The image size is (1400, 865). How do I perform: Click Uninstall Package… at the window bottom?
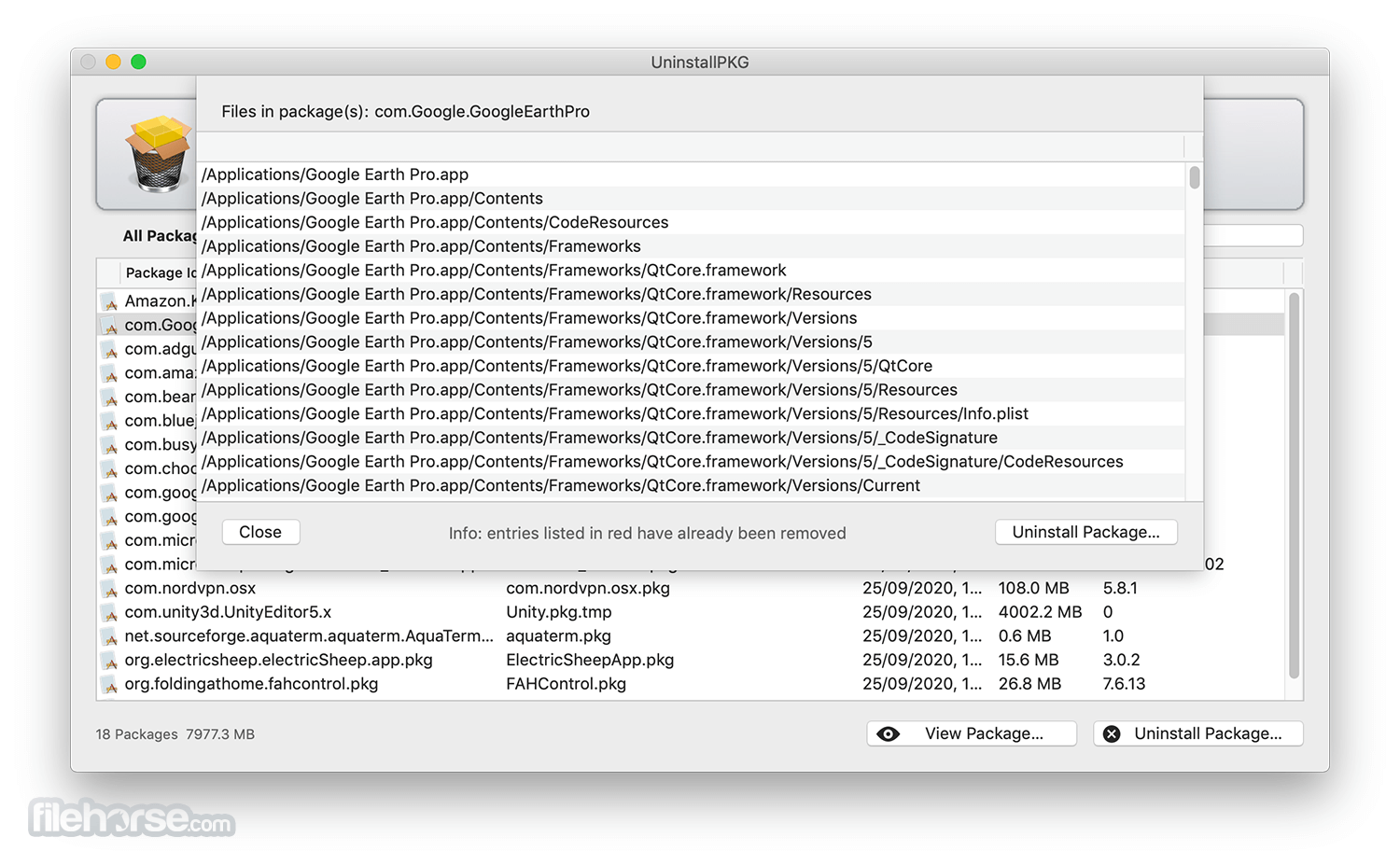click(1197, 733)
